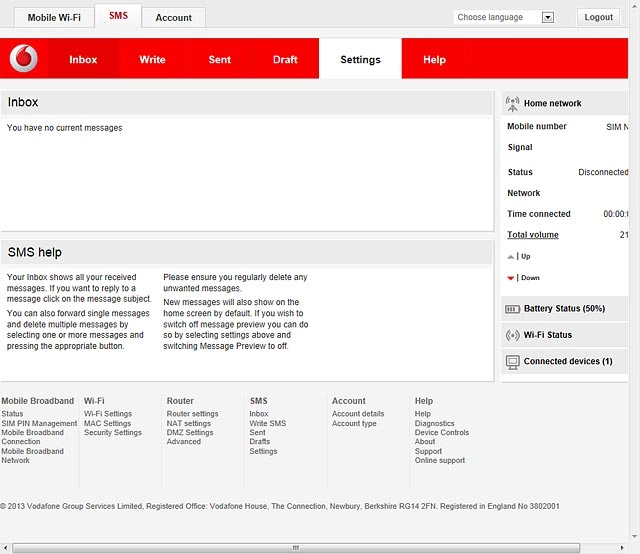Click the Vodafone logo icon
640x554 pixels.
point(24,58)
